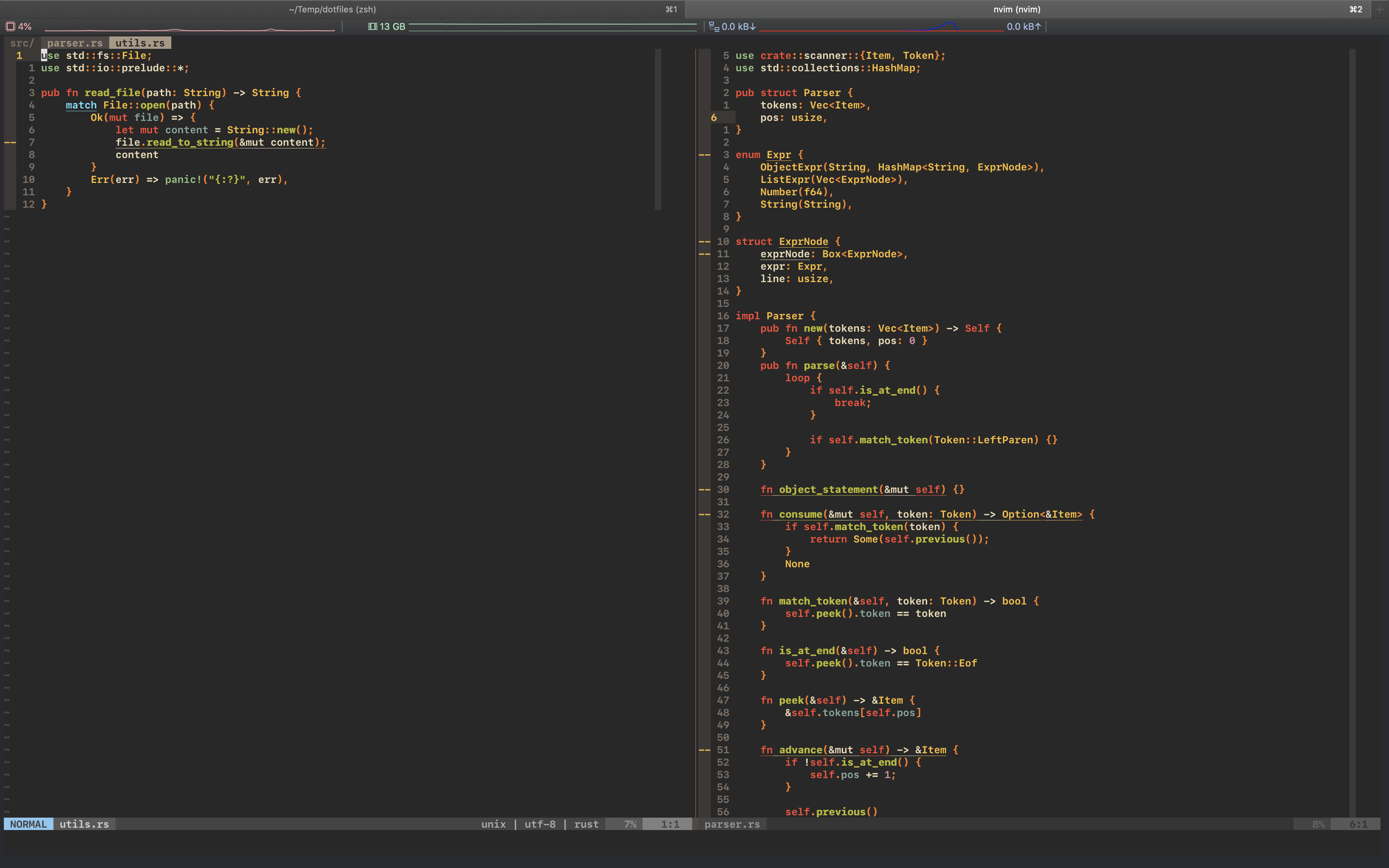Click warning sign beside enum Expr line

704,155
